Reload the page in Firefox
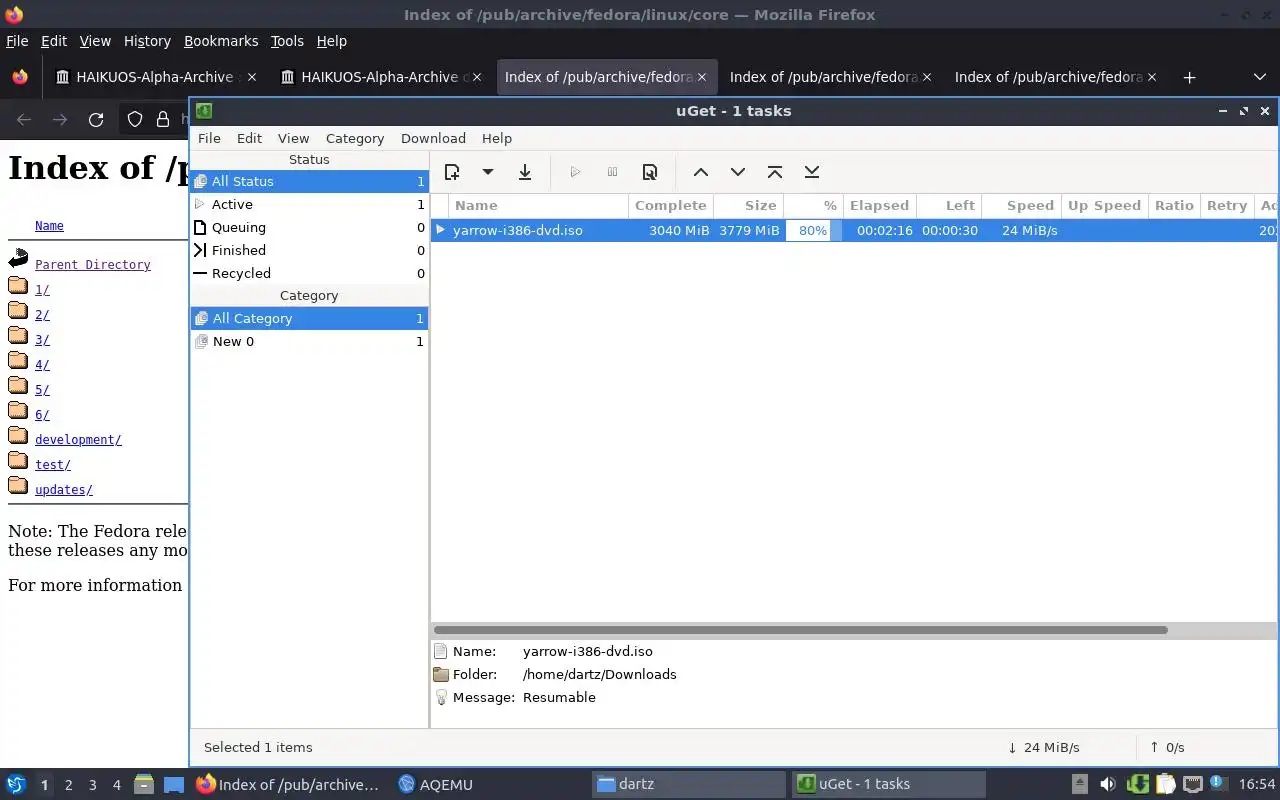 [96, 120]
